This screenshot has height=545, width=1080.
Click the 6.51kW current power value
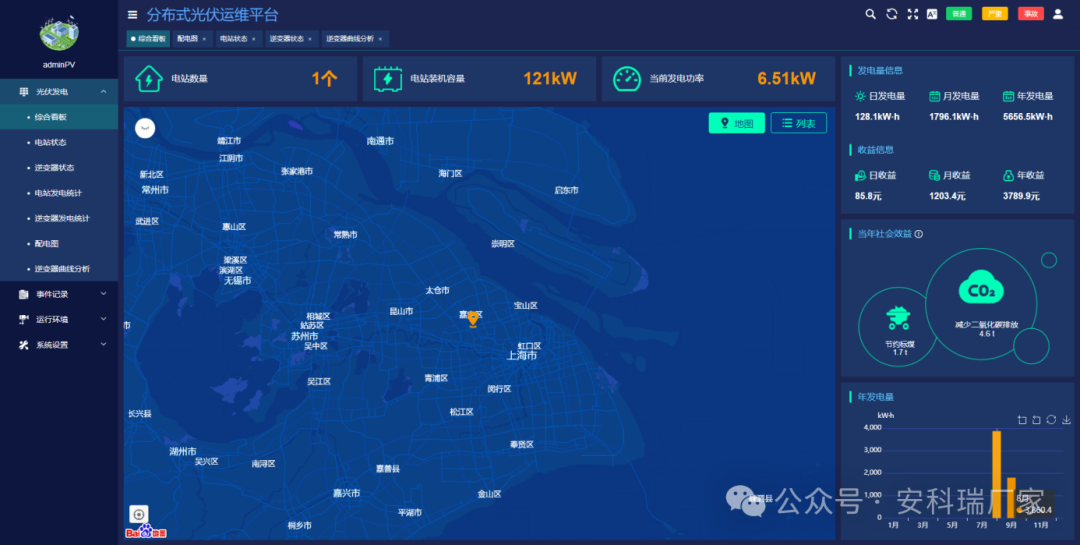787,79
